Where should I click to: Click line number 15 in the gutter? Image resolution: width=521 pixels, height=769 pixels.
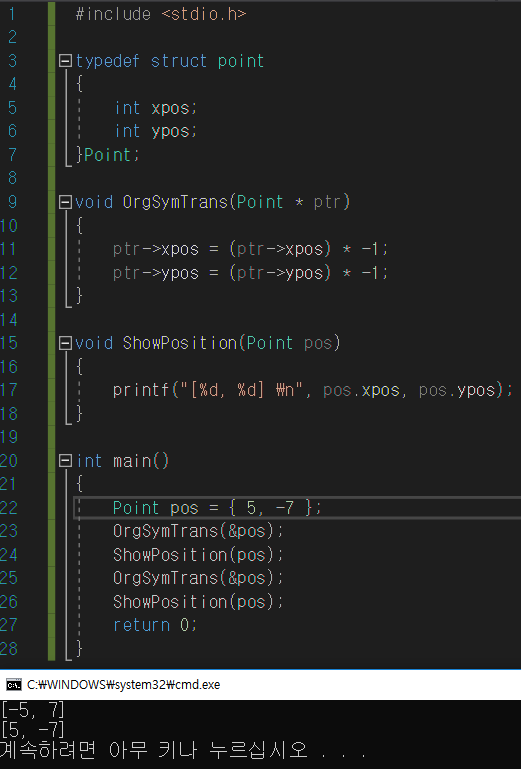click(x=9, y=343)
